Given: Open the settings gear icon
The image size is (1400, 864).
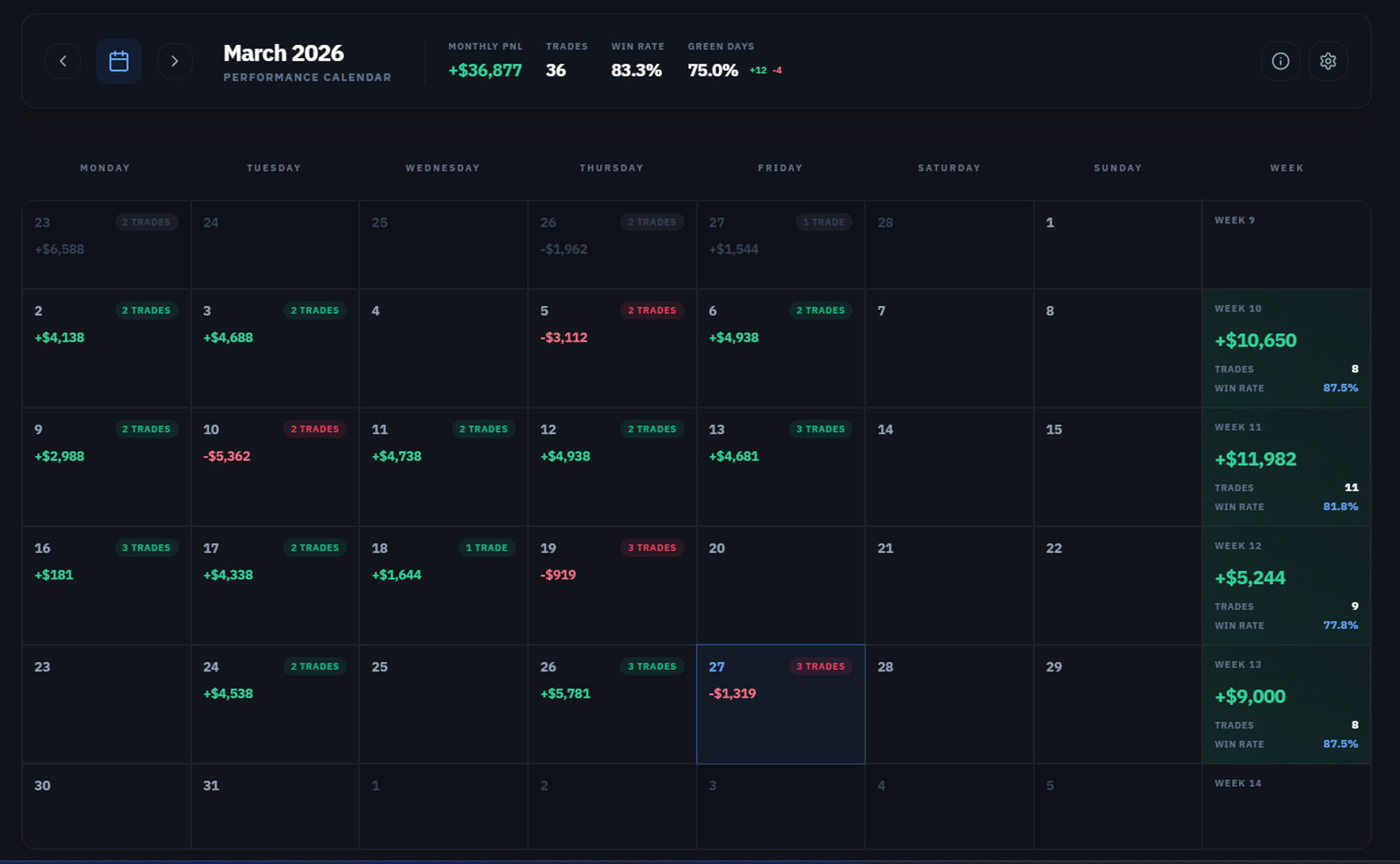Looking at the screenshot, I should click(x=1328, y=61).
